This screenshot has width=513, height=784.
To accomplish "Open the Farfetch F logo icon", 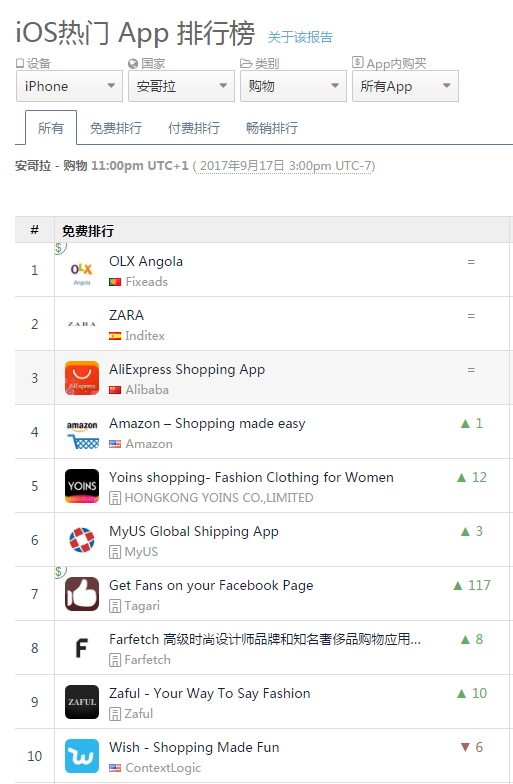I will tap(82, 648).
